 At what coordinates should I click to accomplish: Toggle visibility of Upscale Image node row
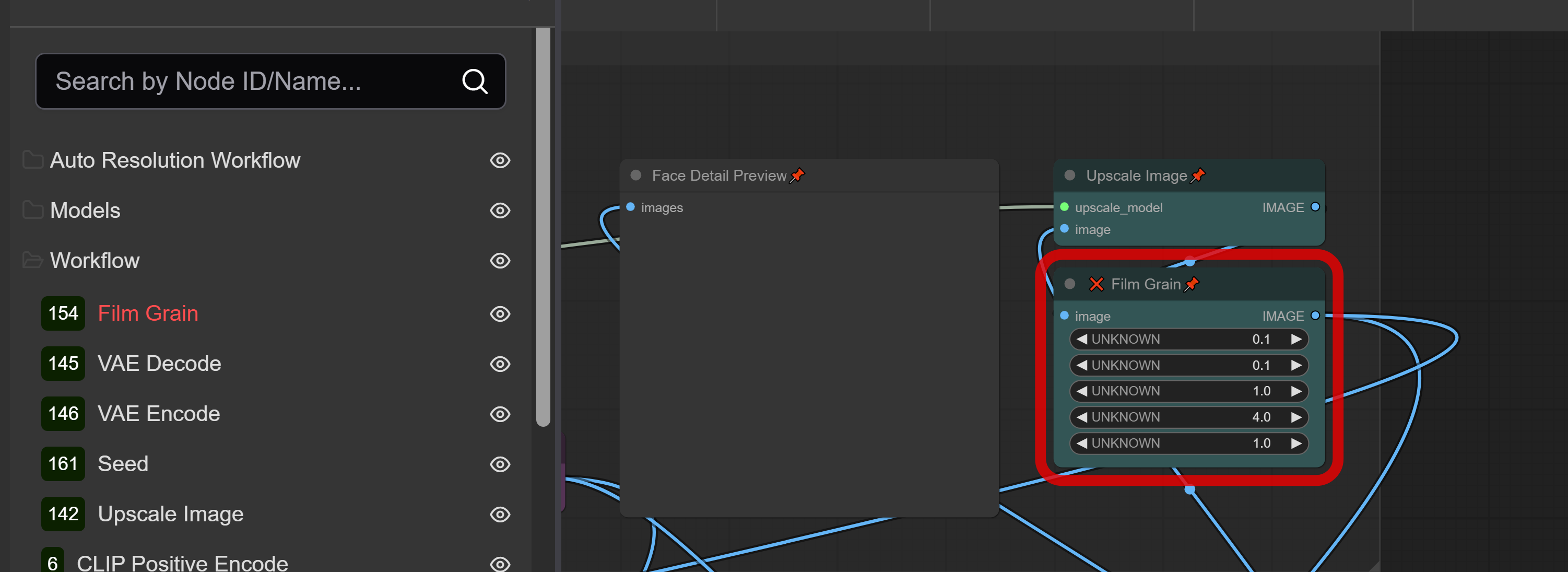tap(500, 514)
